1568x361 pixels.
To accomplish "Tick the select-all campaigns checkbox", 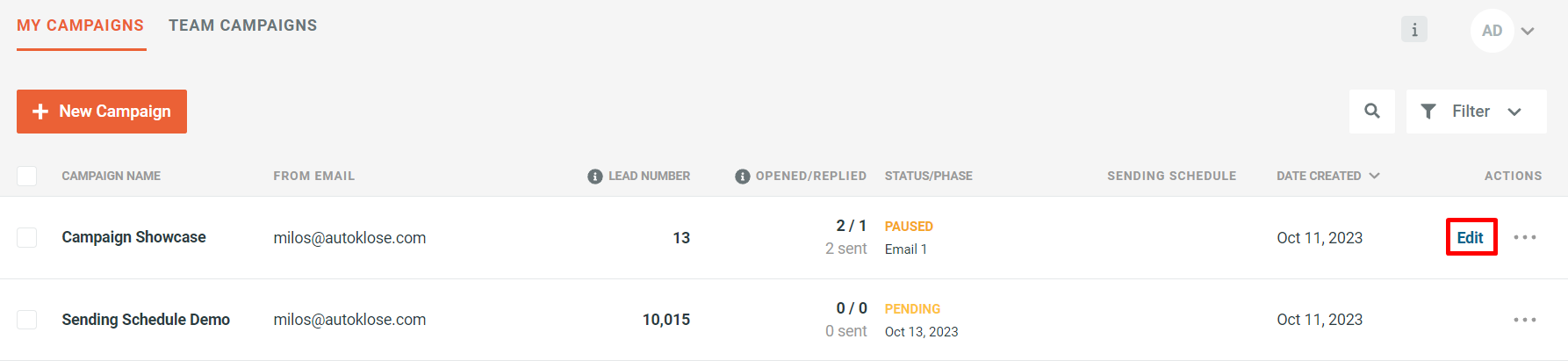I will pos(27,176).
